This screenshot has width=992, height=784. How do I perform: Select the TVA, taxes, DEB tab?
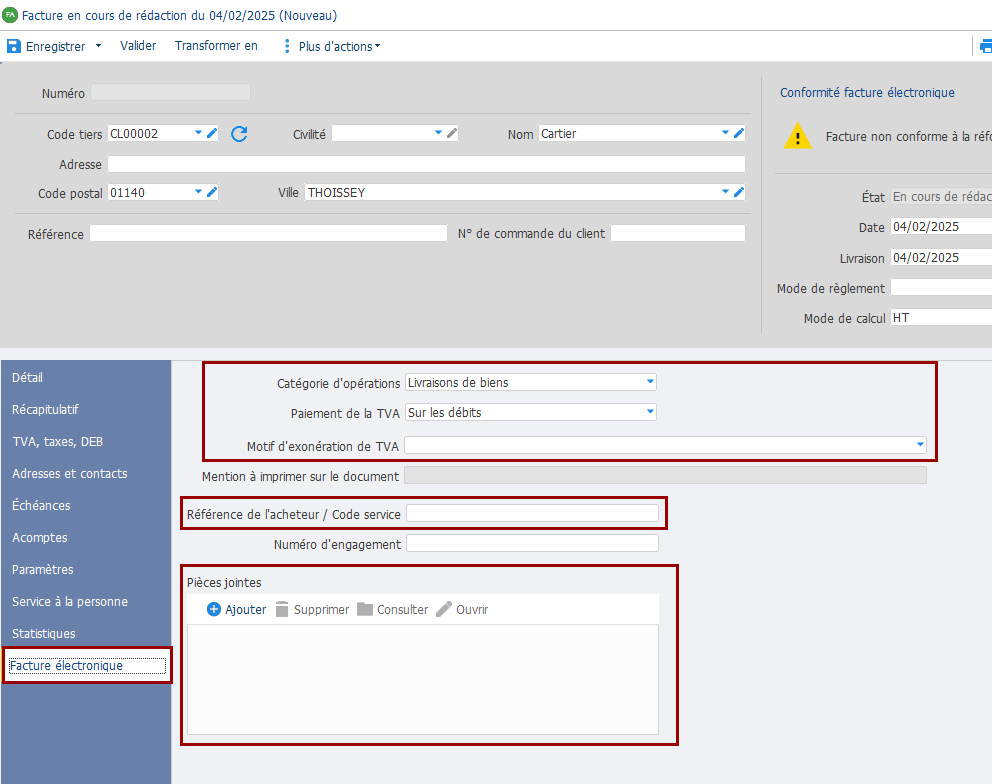[x=57, y=442]
